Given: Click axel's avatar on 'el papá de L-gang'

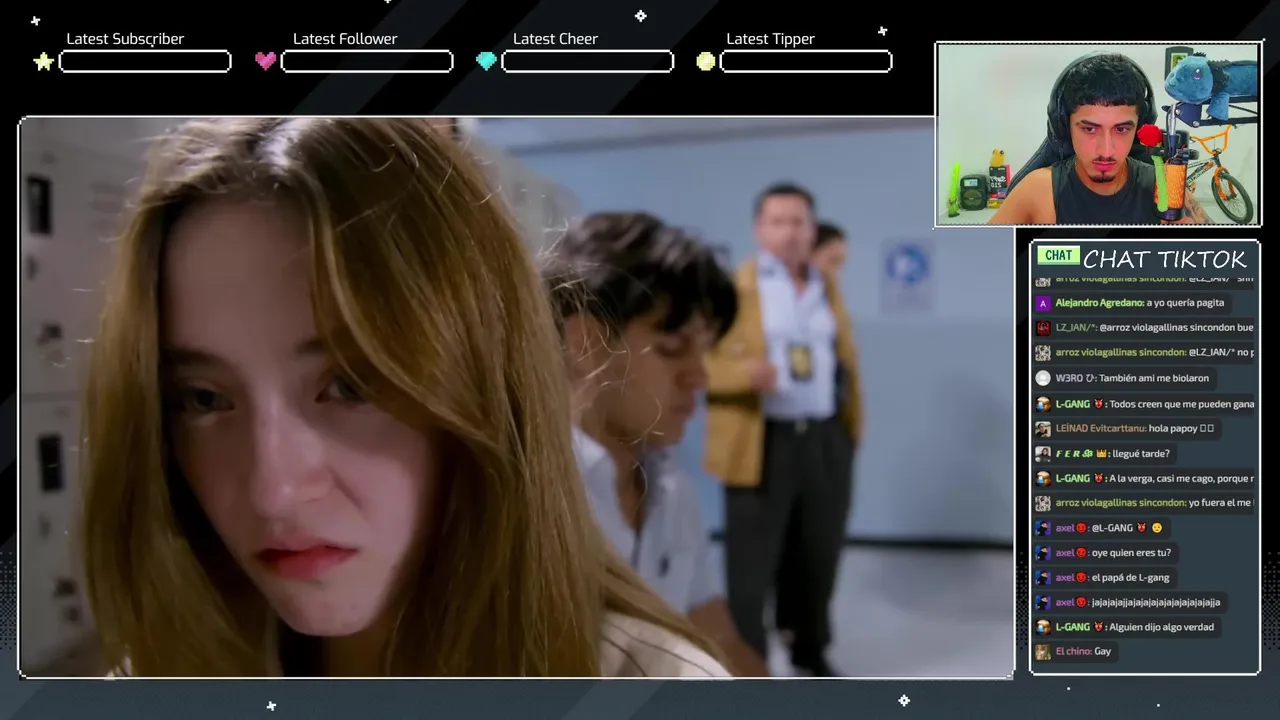Looking at the screenshot, I should point(1043,578).
